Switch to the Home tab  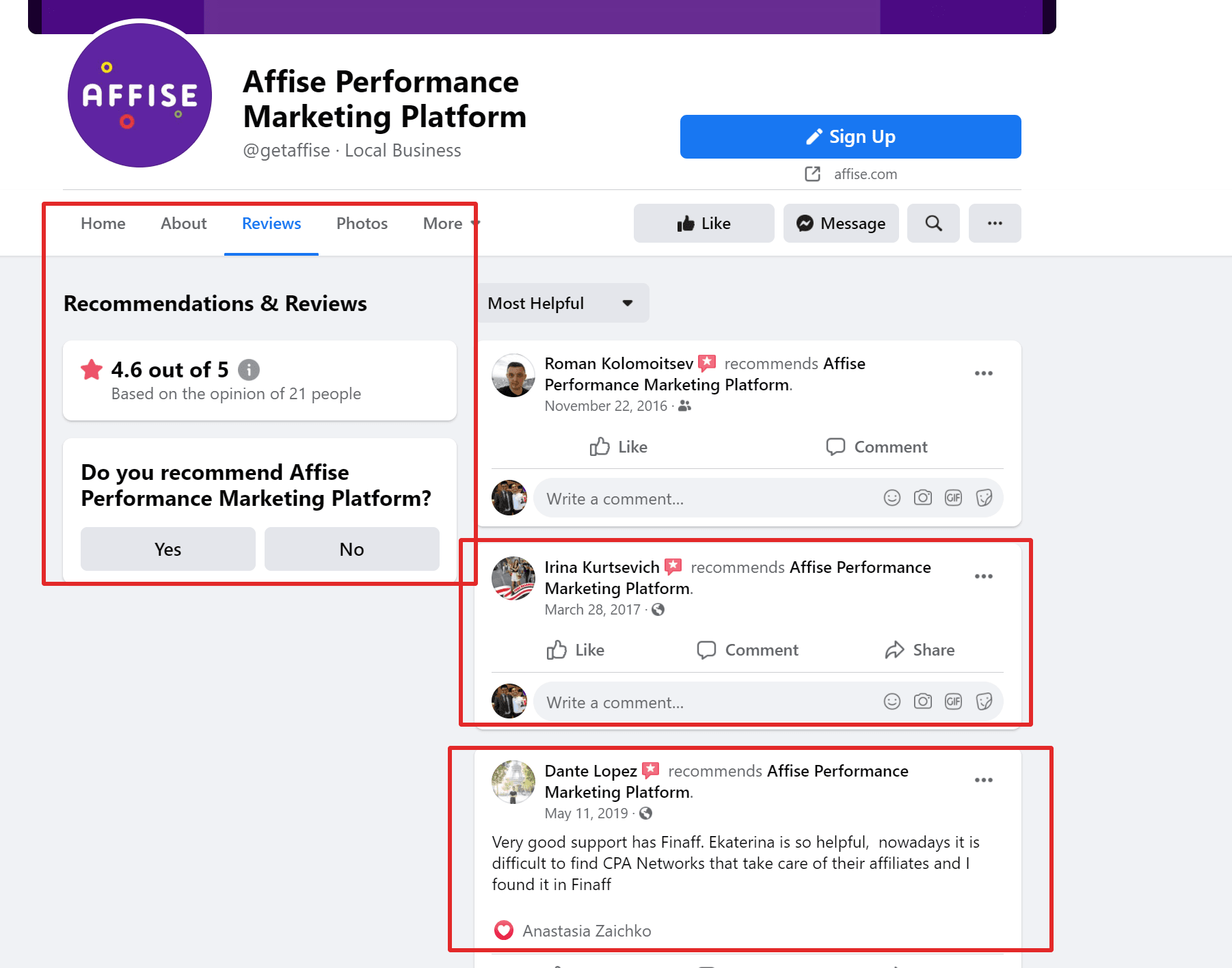click(103, 224)
